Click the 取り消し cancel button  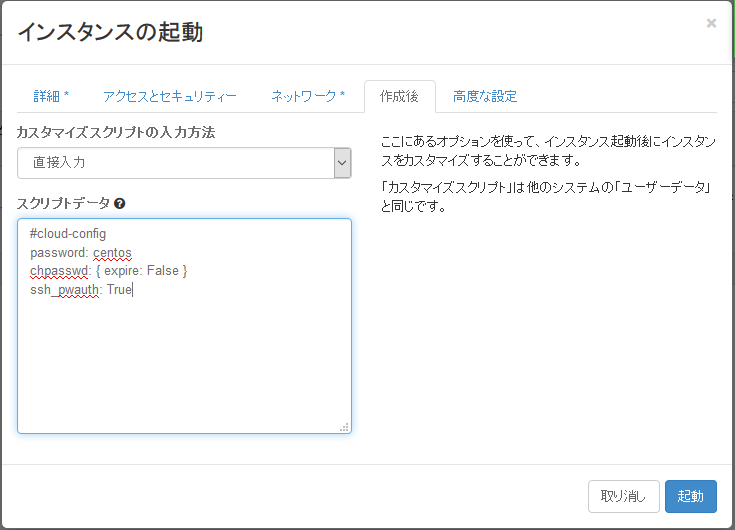click(x=623, y=496)
